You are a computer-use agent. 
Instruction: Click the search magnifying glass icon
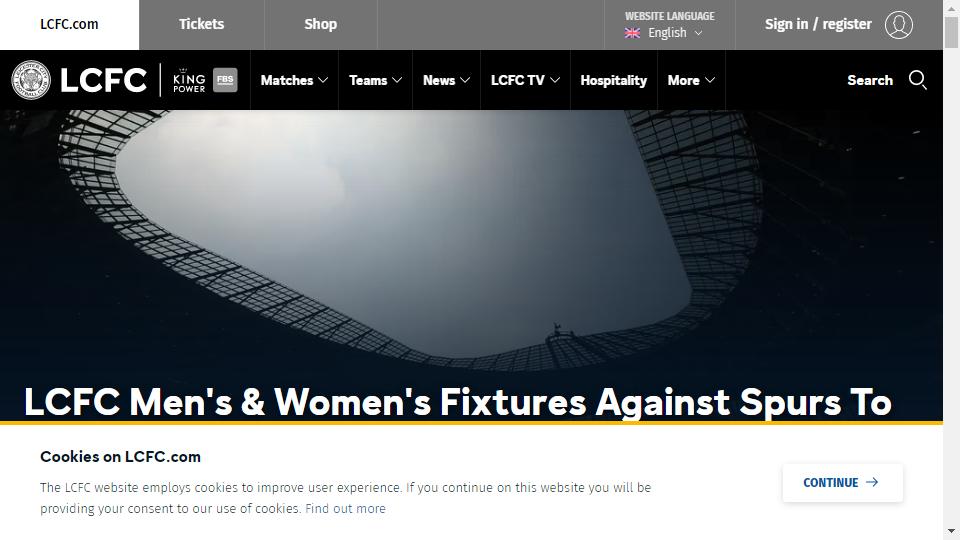(x=917, y=80)
